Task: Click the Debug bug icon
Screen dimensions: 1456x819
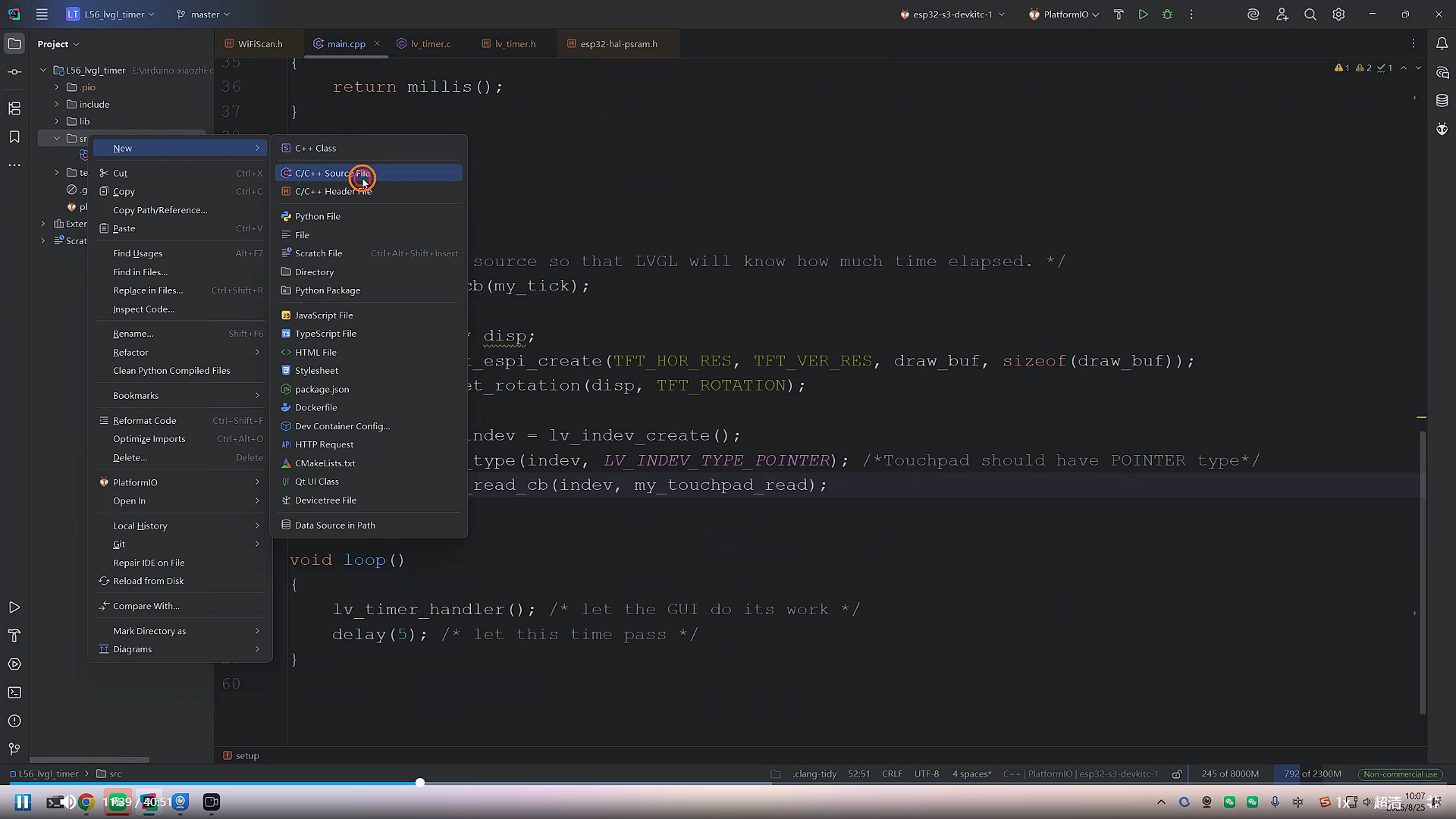Action: [x=1167, y=14]
